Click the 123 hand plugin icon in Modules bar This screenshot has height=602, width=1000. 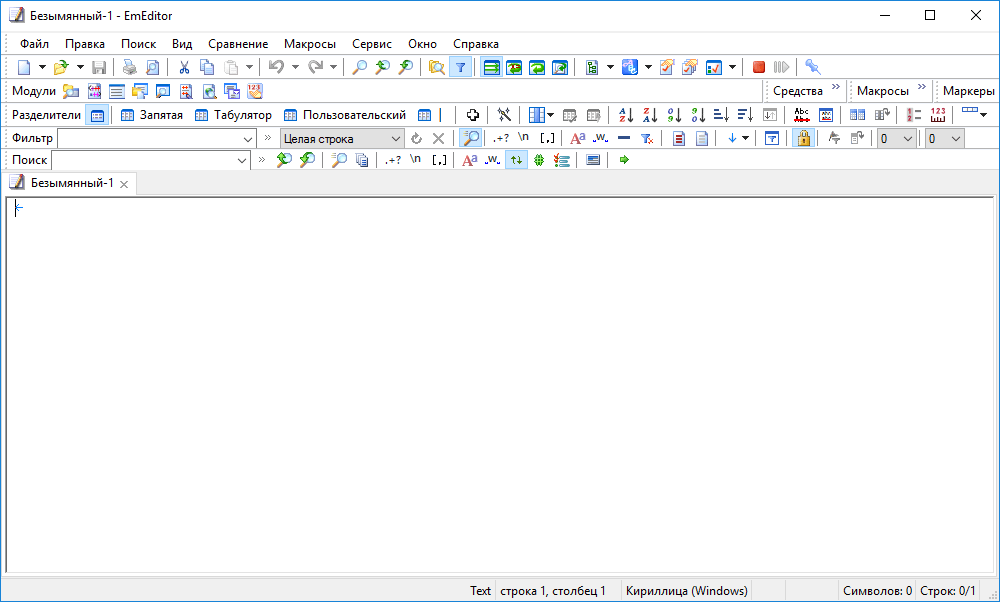255,91
